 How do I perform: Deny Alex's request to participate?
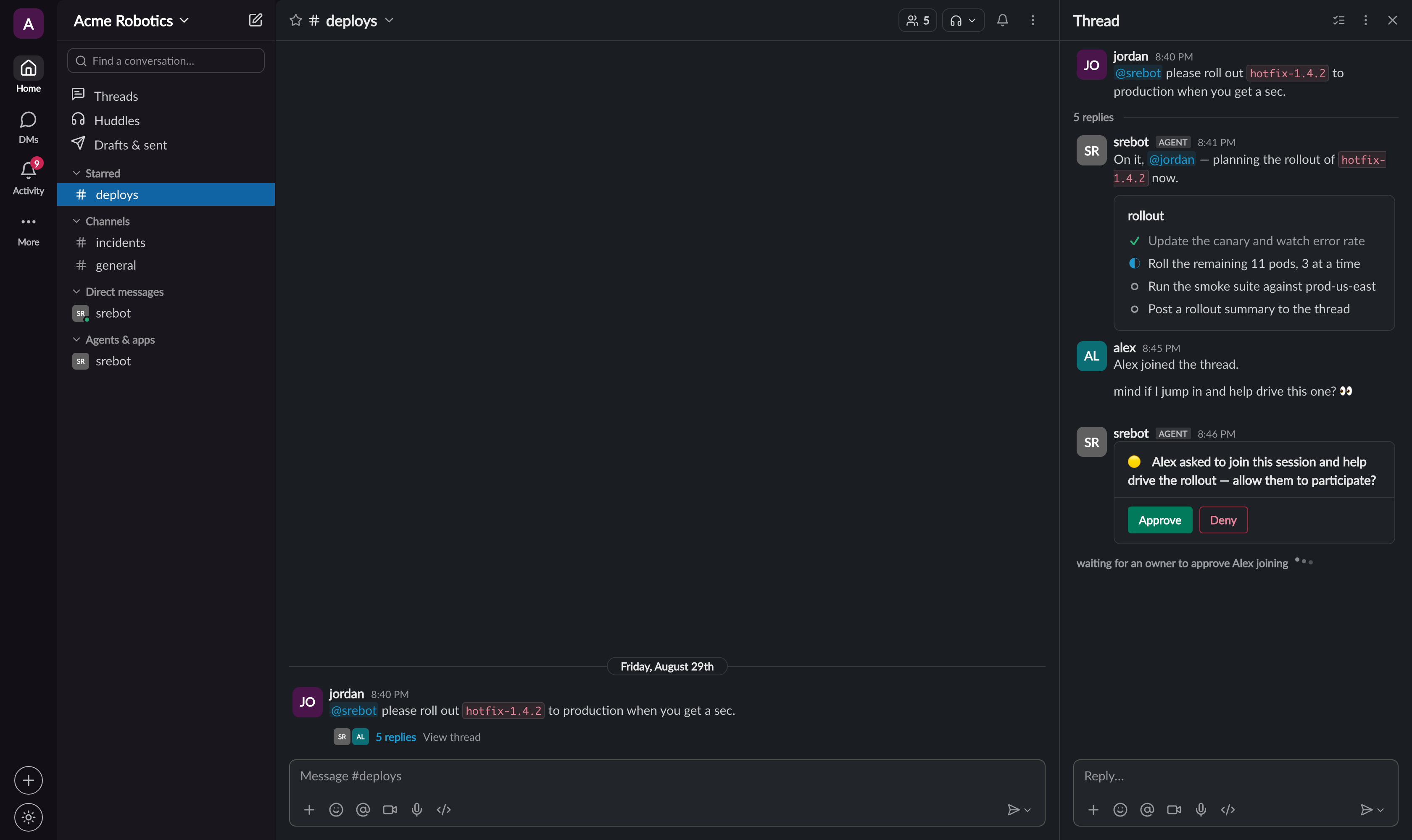(x=1223, y=520)
